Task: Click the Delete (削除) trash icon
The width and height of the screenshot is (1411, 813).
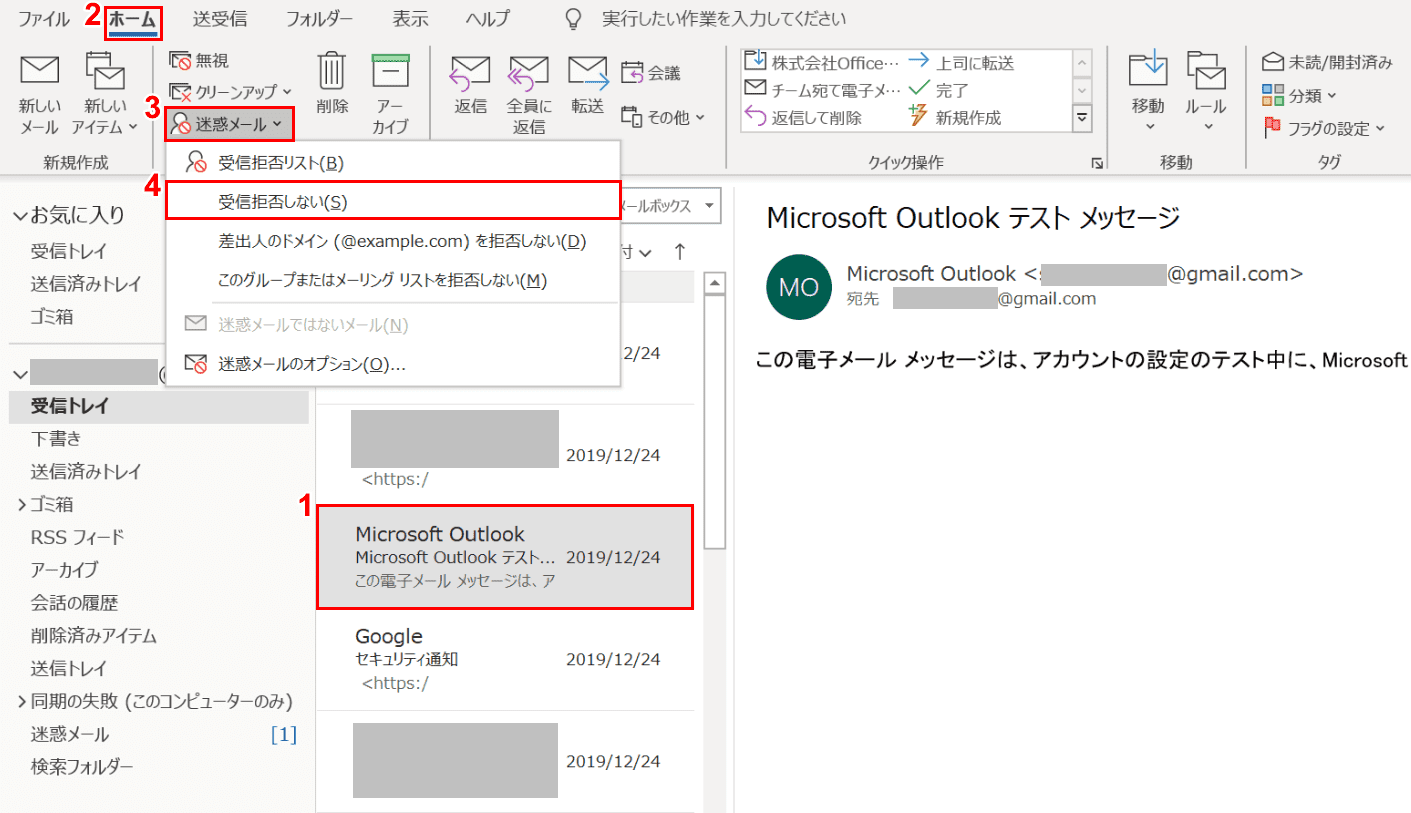Action: (x=331, y=72)
